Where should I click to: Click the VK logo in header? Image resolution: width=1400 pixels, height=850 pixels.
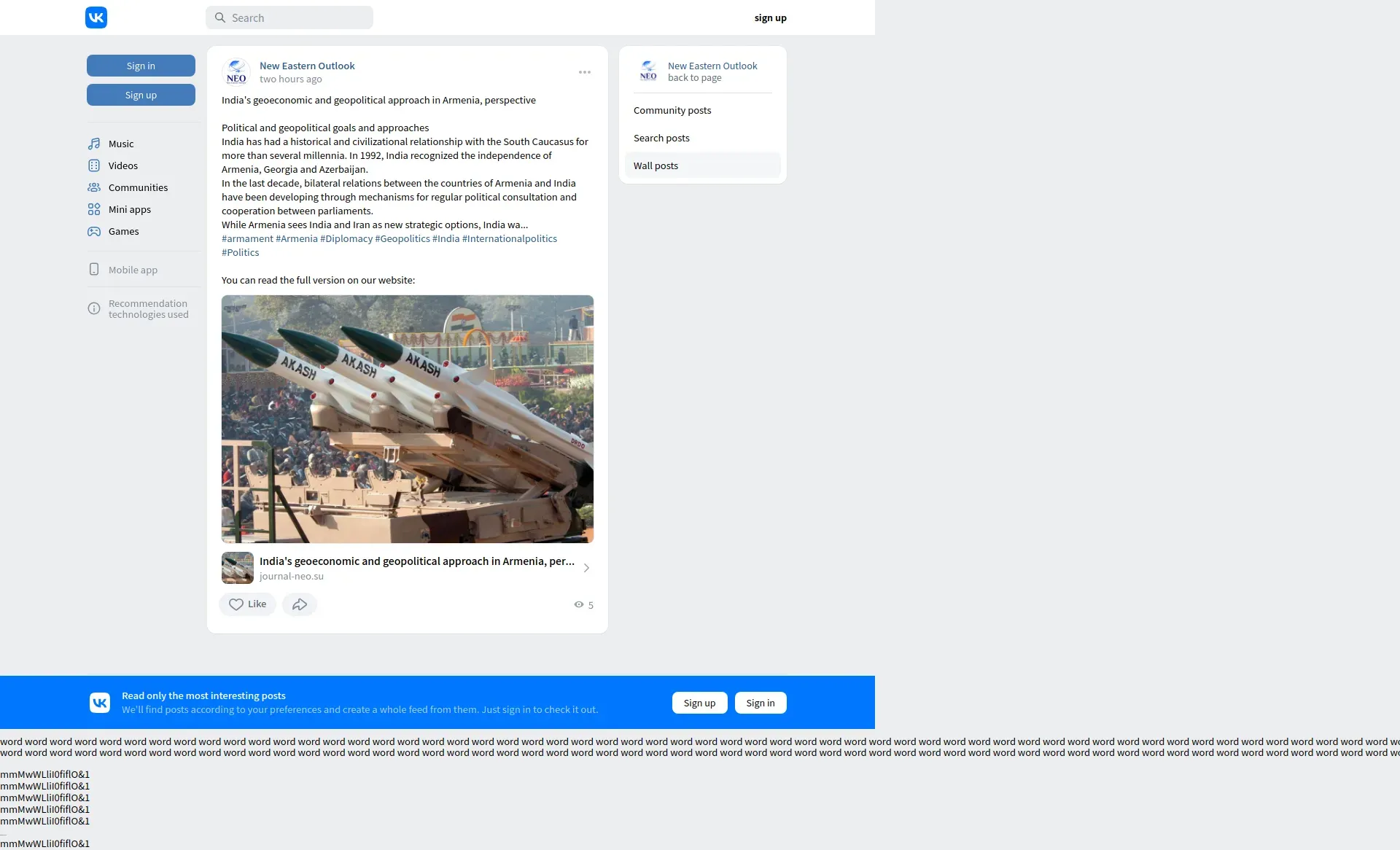tap(96, 17)
